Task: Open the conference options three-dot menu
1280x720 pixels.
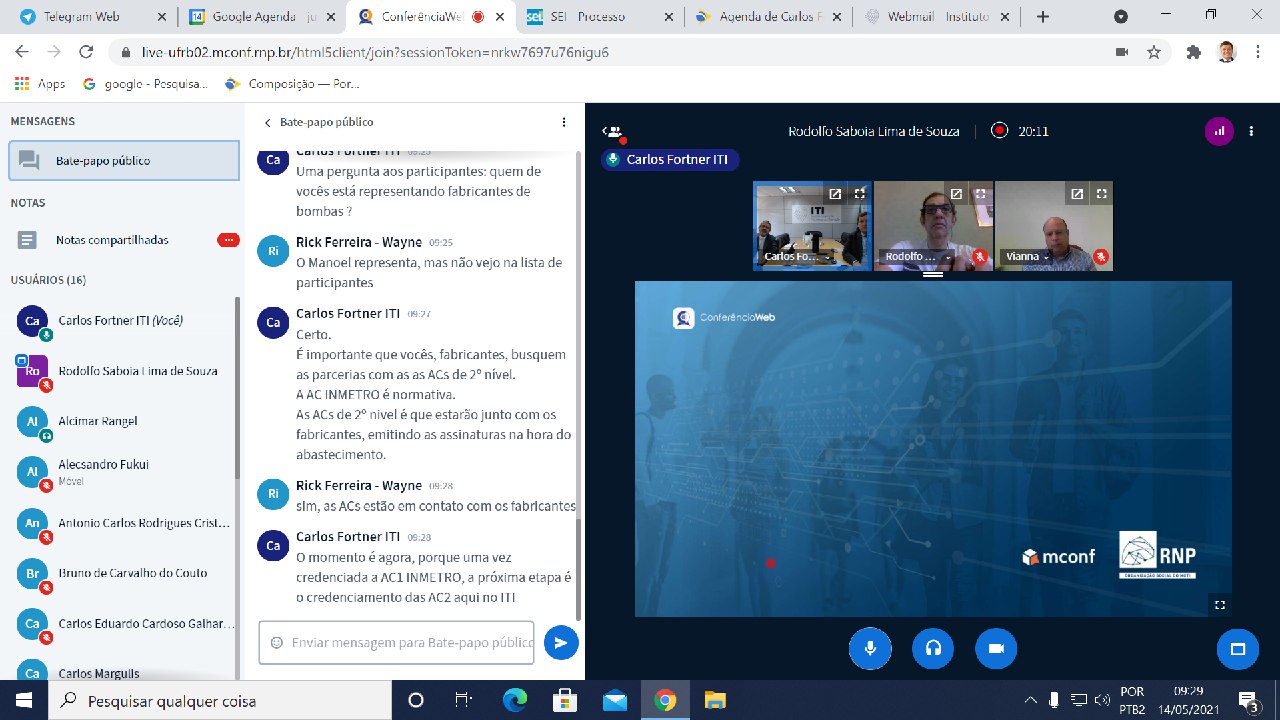Action: pyautogui.click(x=1251, y=131)
